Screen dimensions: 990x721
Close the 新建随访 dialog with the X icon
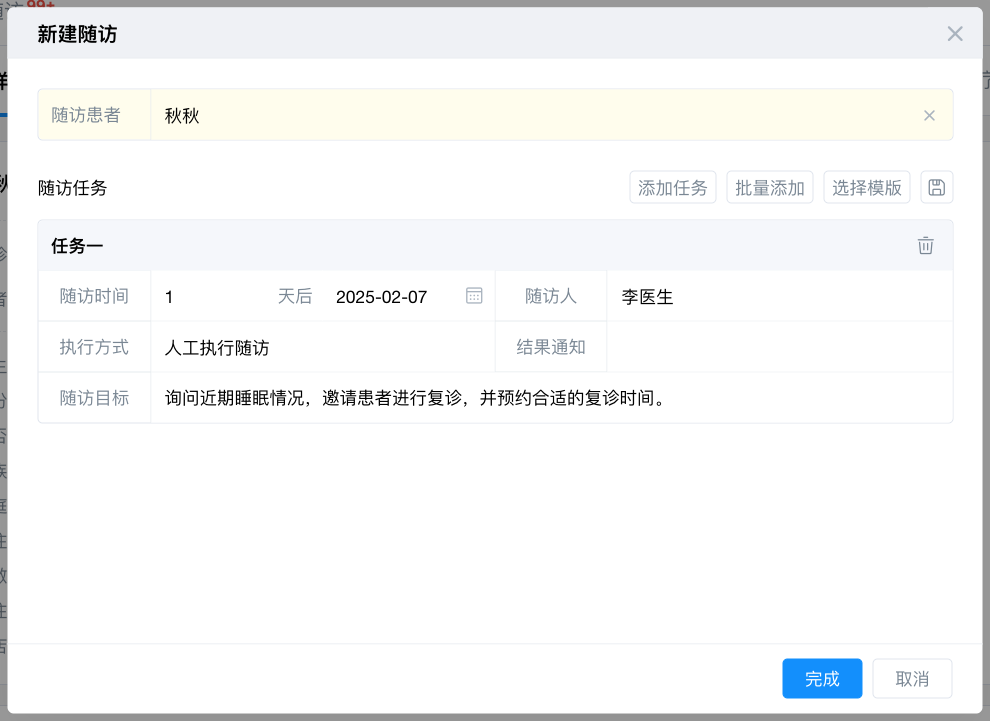point(955,34)
